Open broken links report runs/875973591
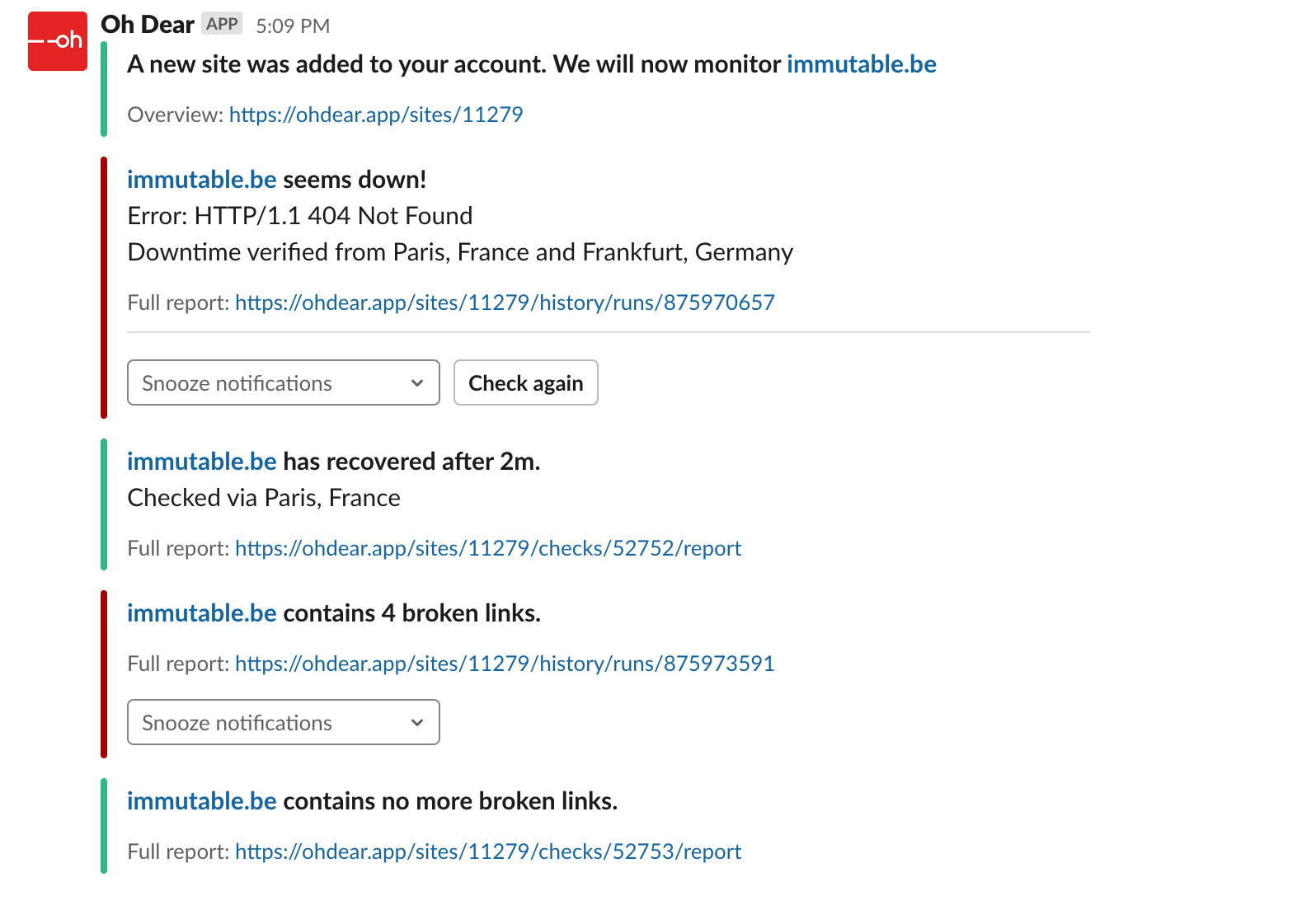 (505, 664)
